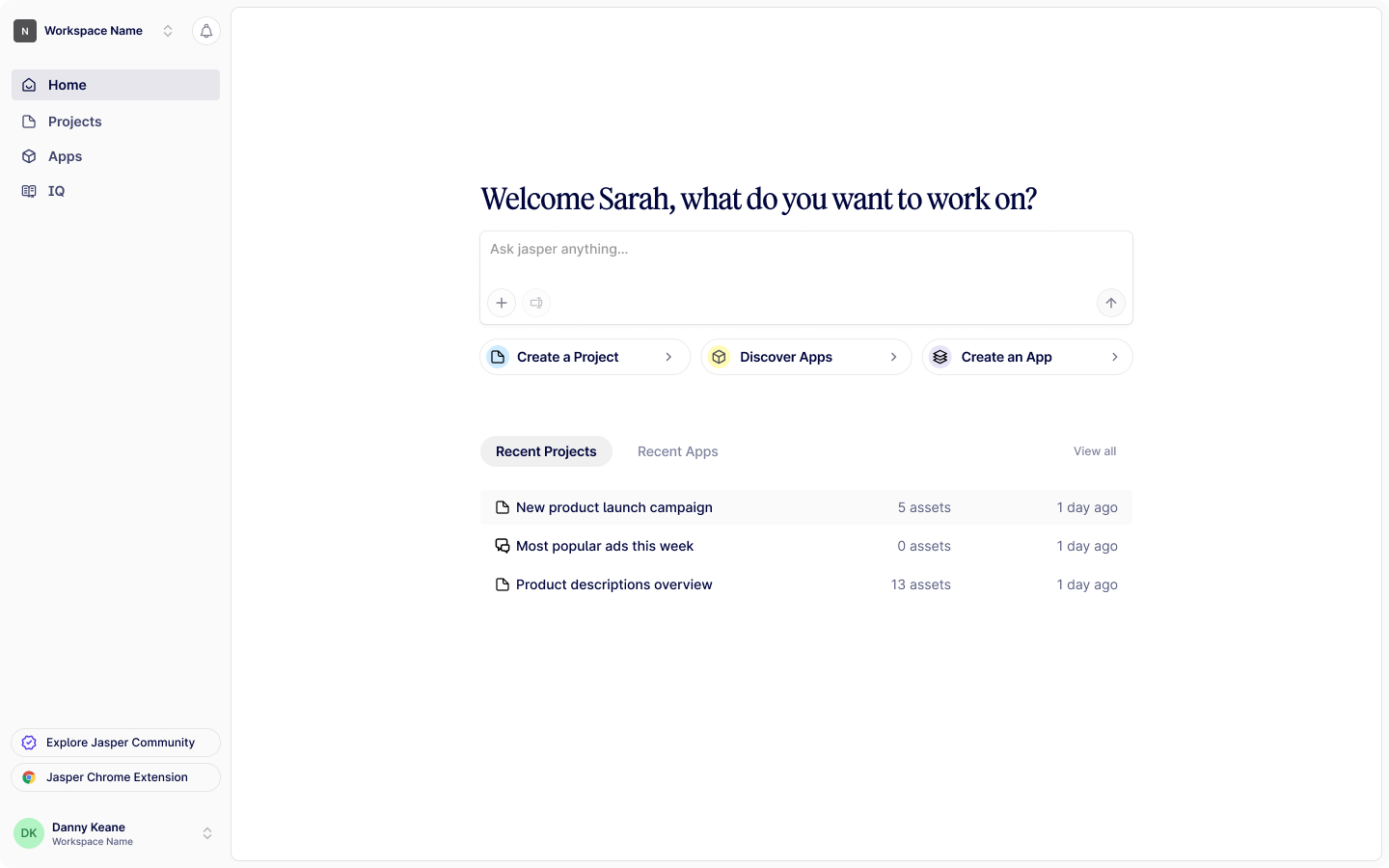Select the Recent Projects tab
The height and width of the screenshot is (868, 1389).
[546, 451]
